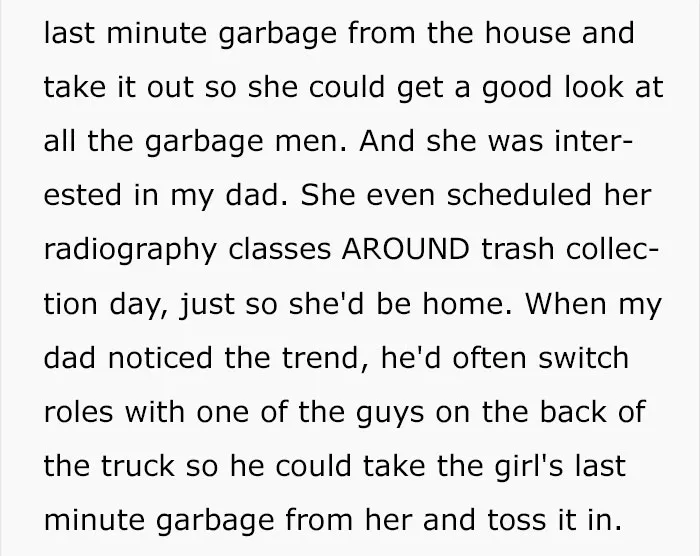This screenshot has width=700, height=556.
Task: Click the word "good" before "look"
Action: (x=517, y=89)
